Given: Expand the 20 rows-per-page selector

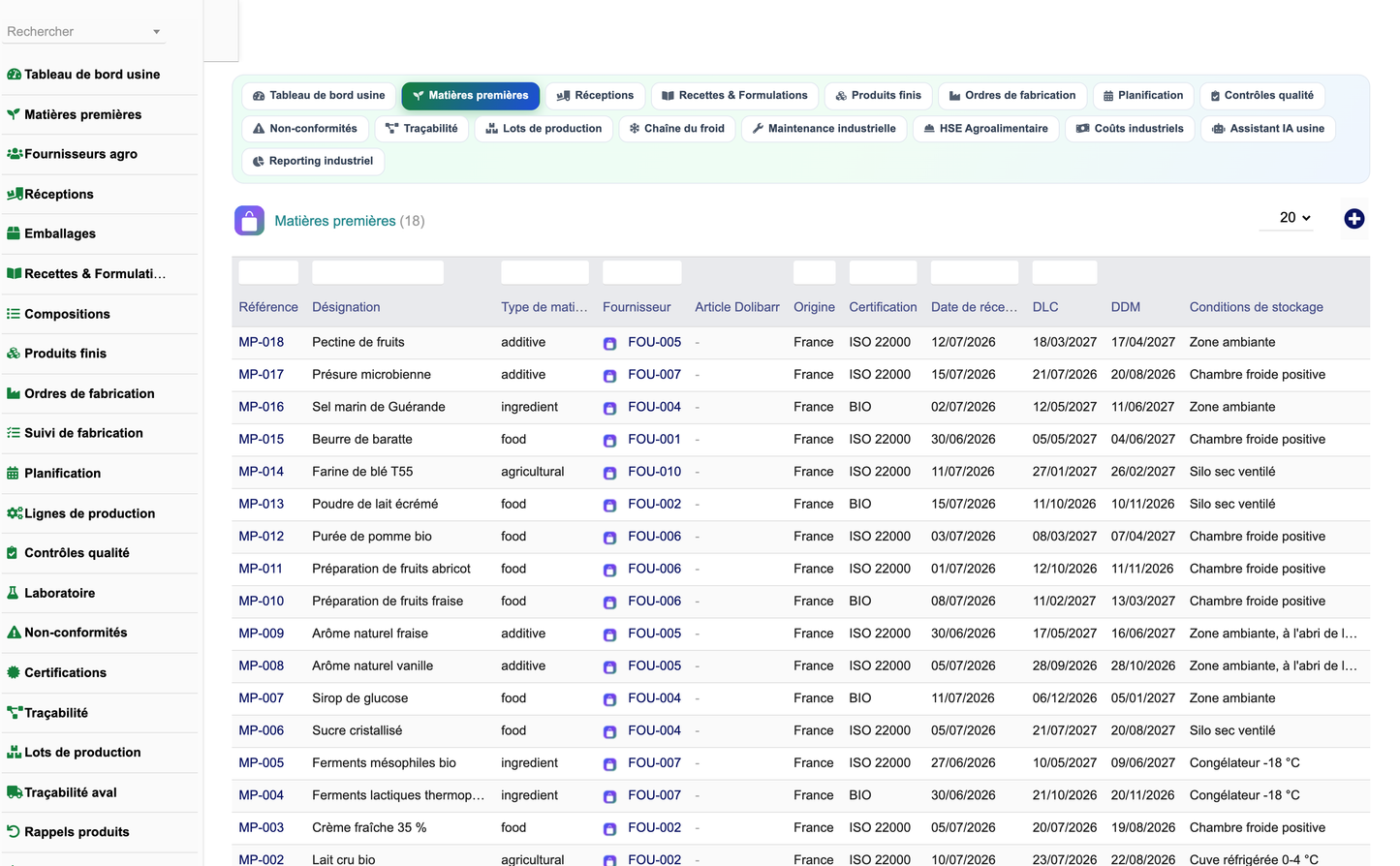Looking at the screenshot, I should click(1294, 218).
